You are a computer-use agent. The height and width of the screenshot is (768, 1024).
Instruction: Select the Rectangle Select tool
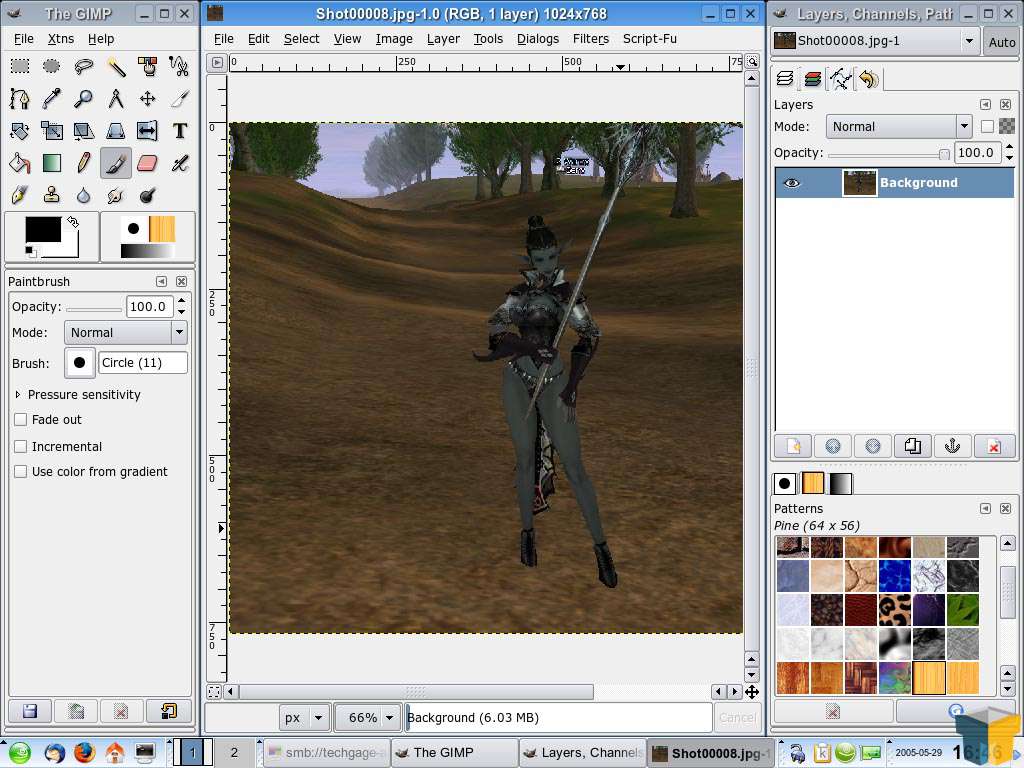20,66
